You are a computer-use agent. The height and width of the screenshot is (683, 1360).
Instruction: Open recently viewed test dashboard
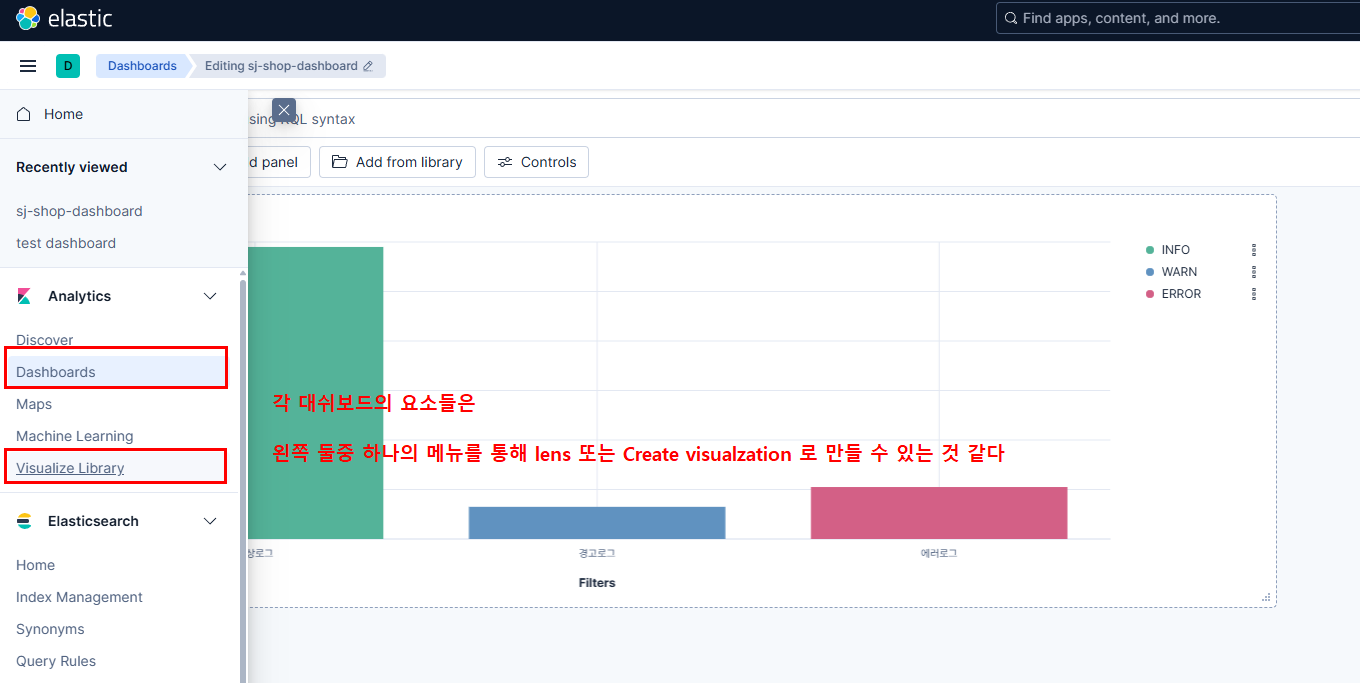[x=66, y=243]
